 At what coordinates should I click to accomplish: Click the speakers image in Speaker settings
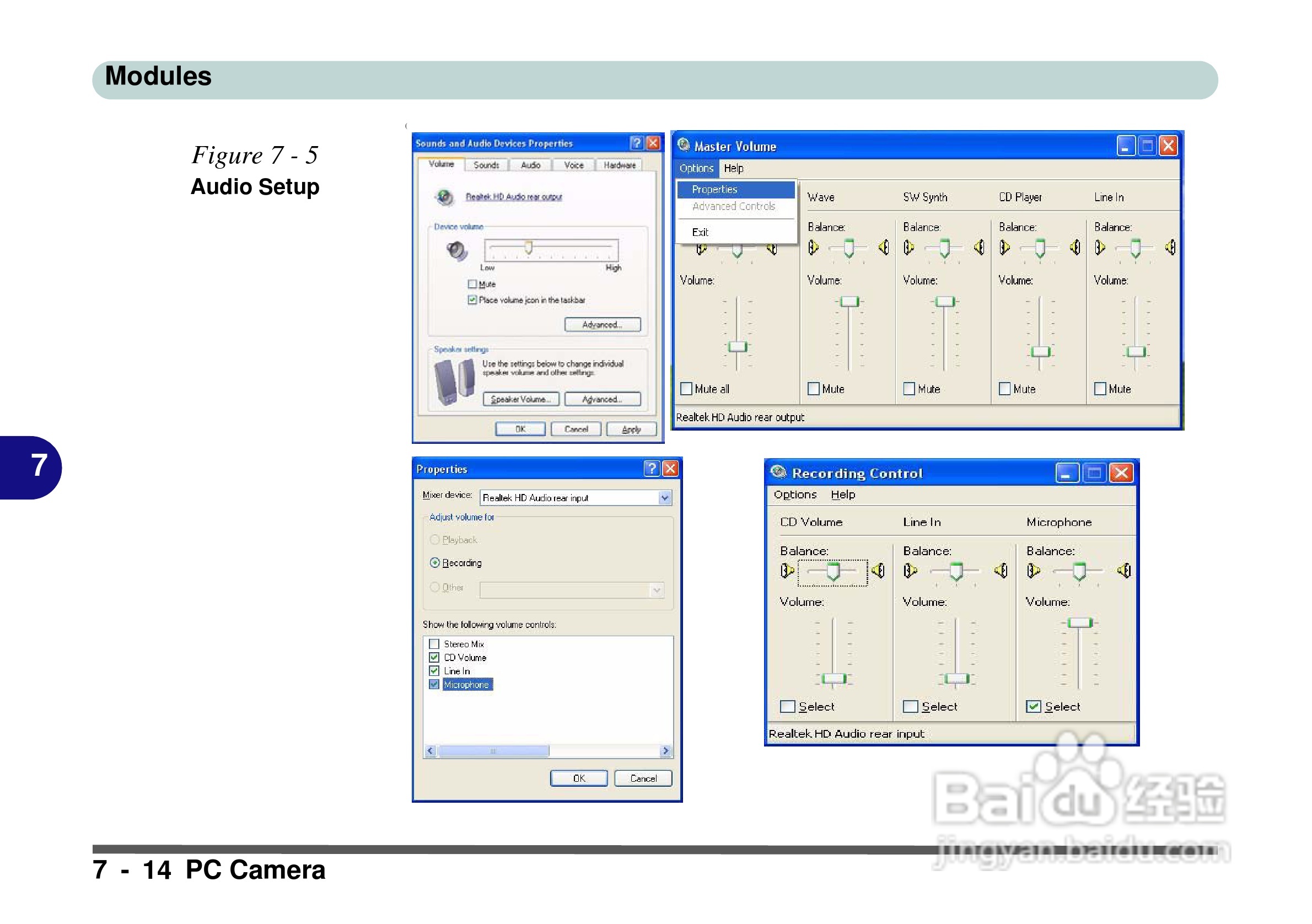pos(454,382)
